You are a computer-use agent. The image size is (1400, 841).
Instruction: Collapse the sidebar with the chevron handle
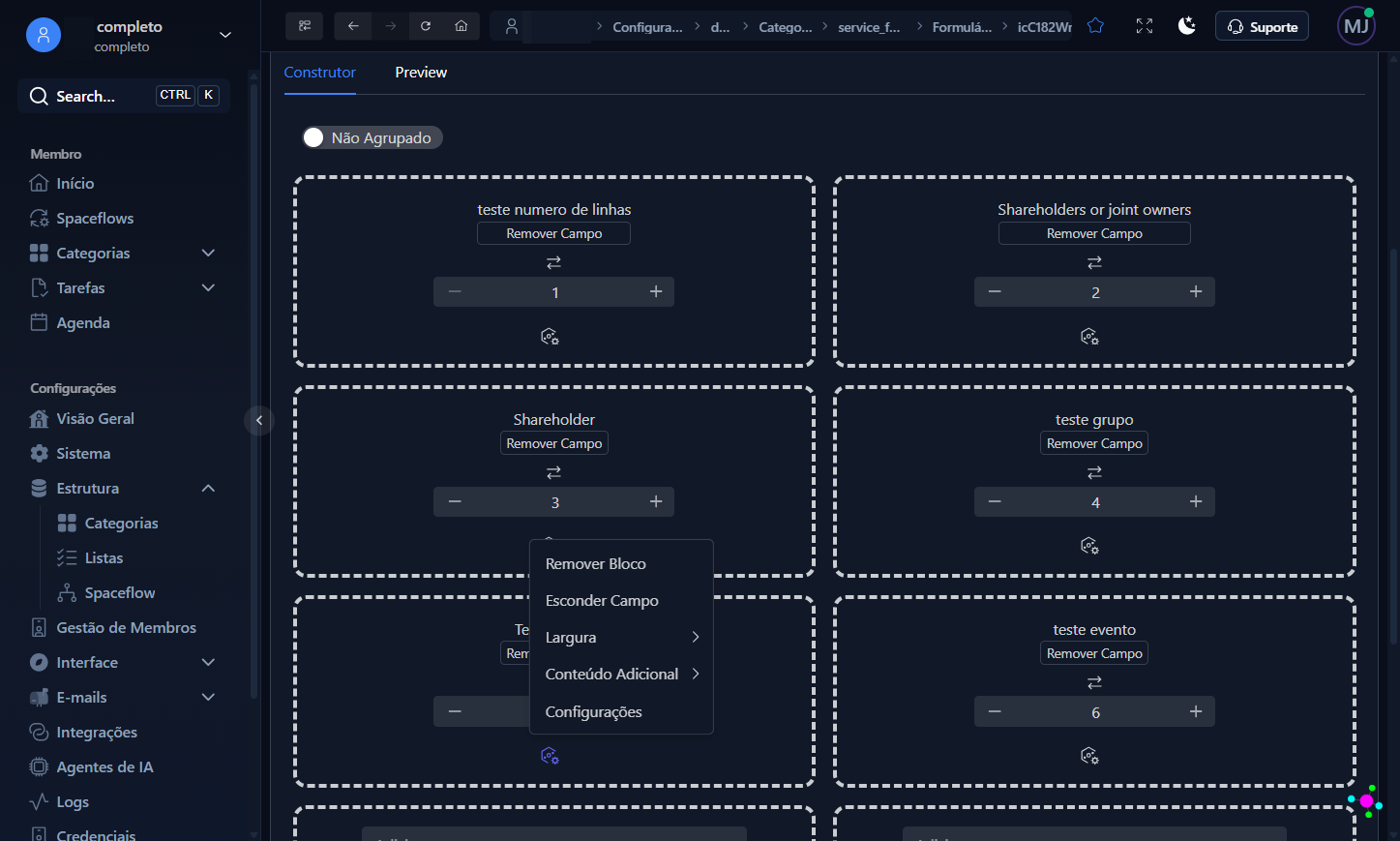259,420
